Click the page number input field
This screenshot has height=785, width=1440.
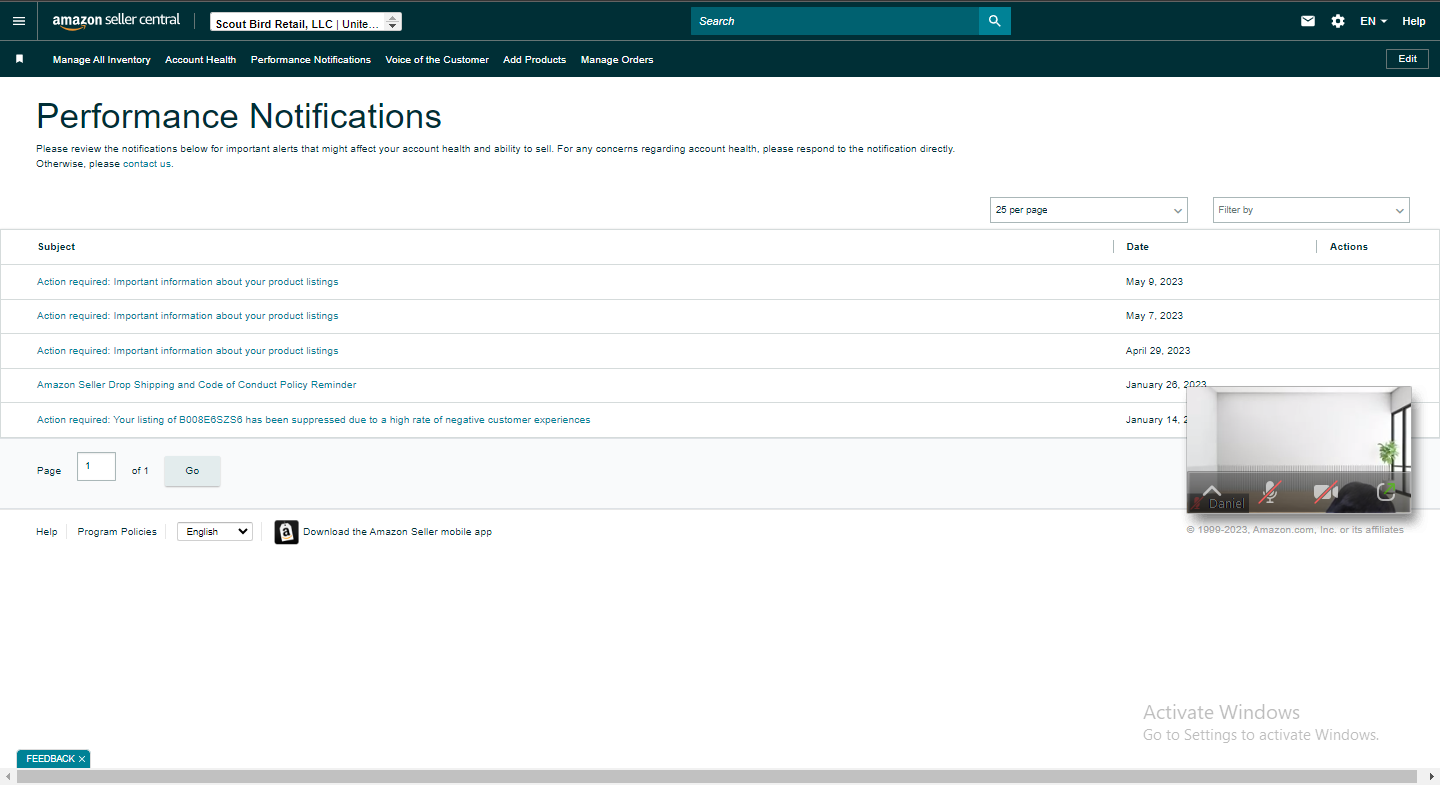96,467
